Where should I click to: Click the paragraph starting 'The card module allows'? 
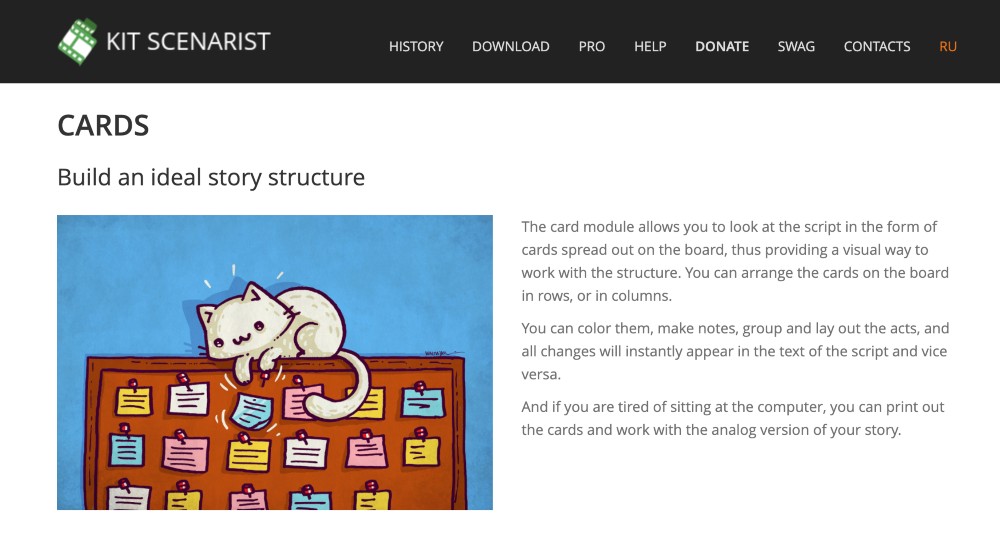coord(735,261)
